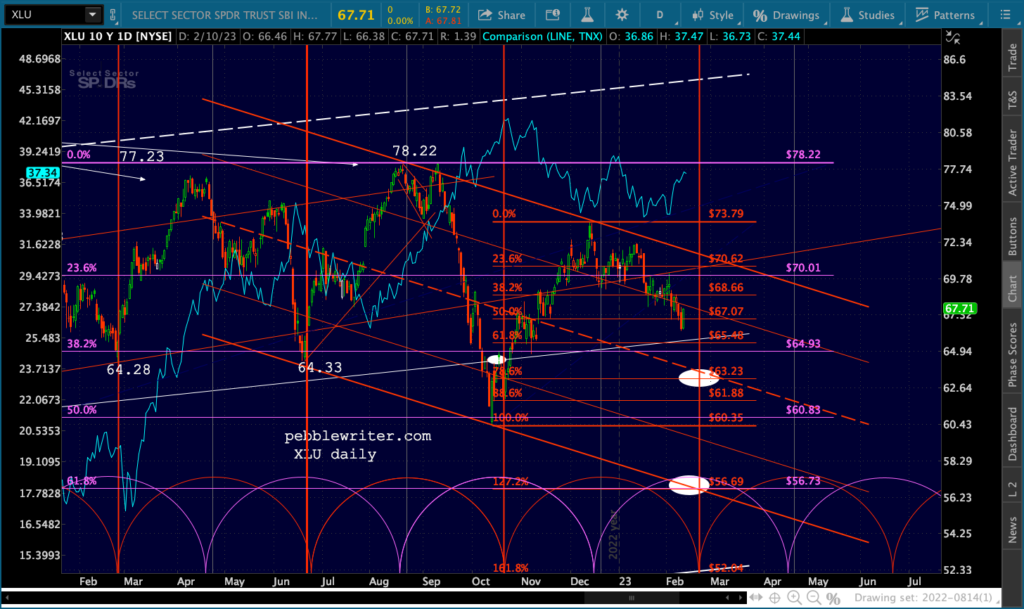Expand the XLU symbol dropdown arrow
This screenshot has height=609, width=1024.
tap(93, 14)
